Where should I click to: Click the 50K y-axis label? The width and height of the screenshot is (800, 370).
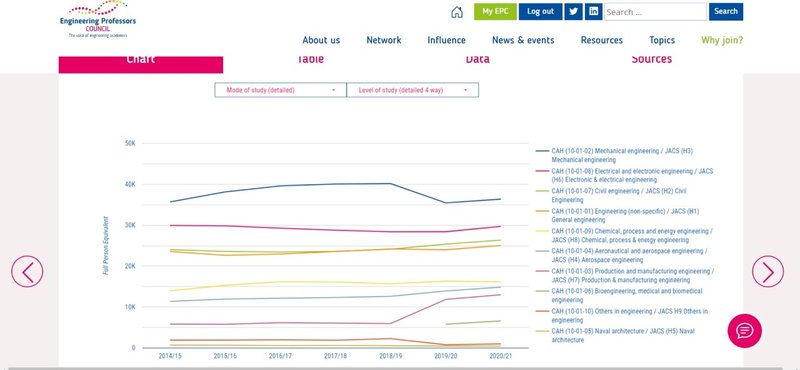tap(130, 143)
